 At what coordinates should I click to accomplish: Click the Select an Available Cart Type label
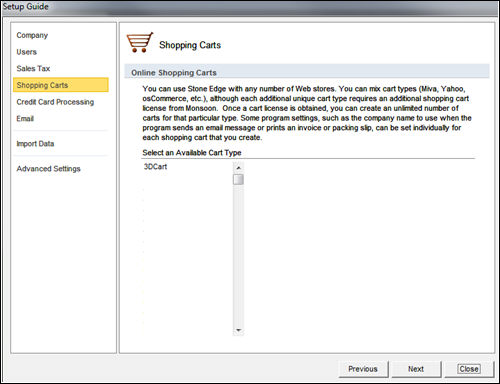[192, 153]
